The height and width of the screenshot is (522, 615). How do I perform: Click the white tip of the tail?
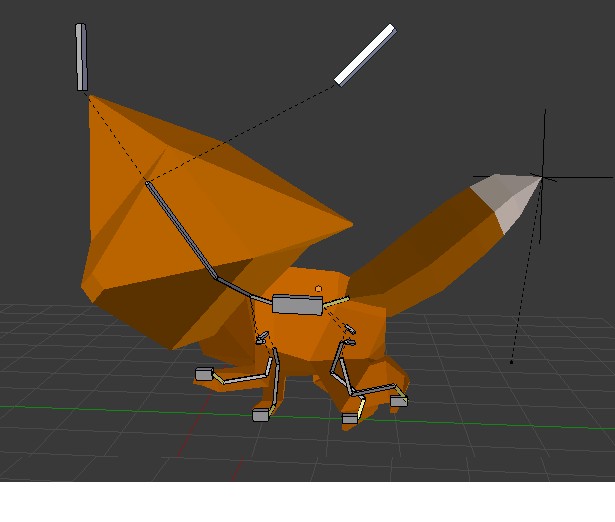point(508,195)
